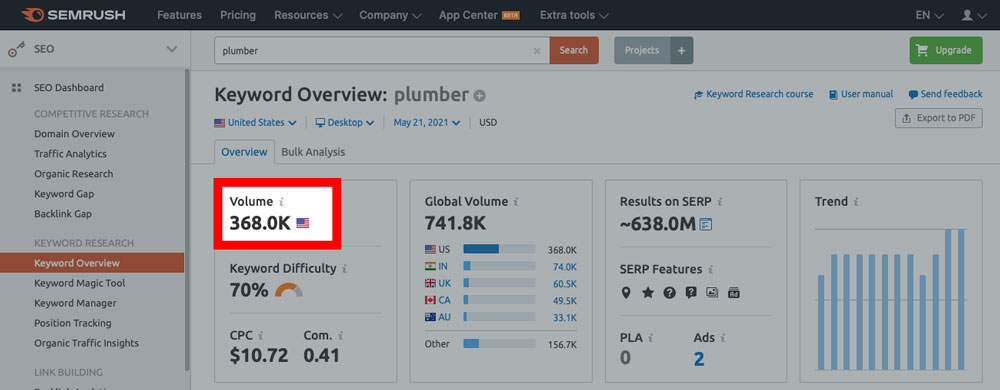Click the sidebar vertical scrollbar
Screen dimensions: 1000x390
187,220
